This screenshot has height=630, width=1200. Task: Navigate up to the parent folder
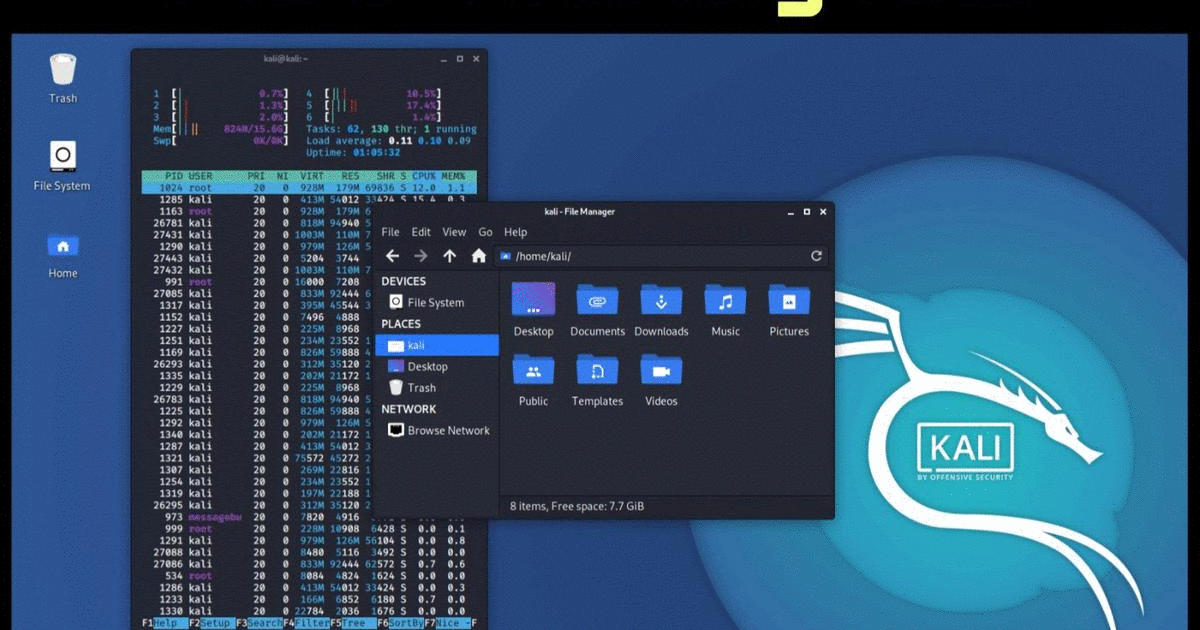pyautogui.click(x=450, y=256)
